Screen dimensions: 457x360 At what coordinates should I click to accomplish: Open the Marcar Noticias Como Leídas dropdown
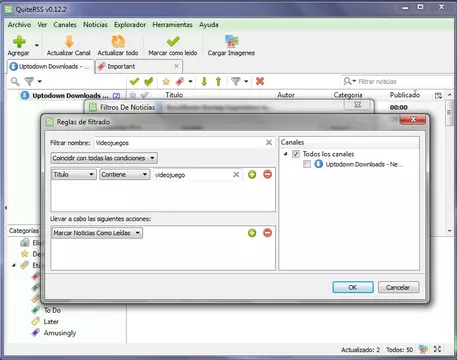(x=97, y=233)
